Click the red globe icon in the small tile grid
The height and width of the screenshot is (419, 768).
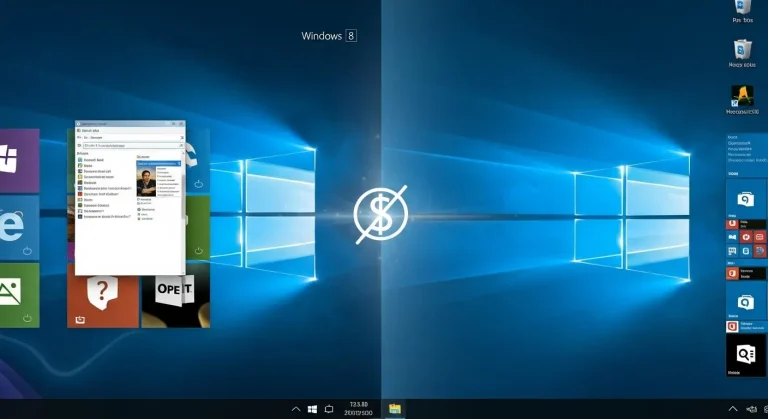760,251
